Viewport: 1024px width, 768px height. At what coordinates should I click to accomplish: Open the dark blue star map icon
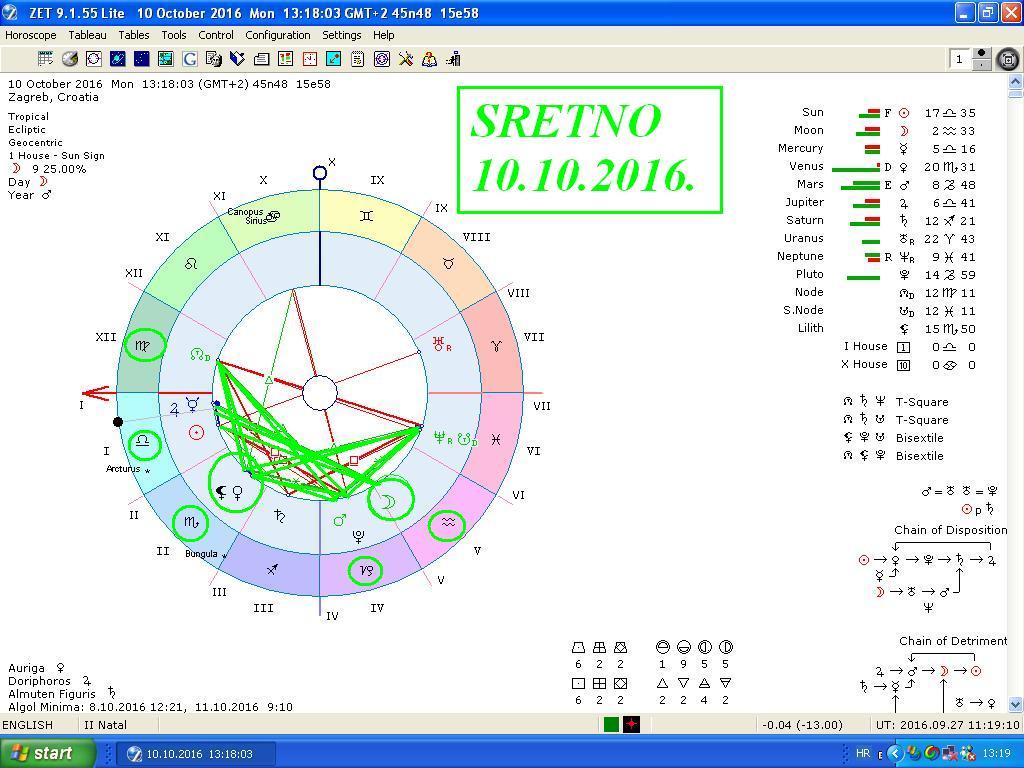click(141, 59)
